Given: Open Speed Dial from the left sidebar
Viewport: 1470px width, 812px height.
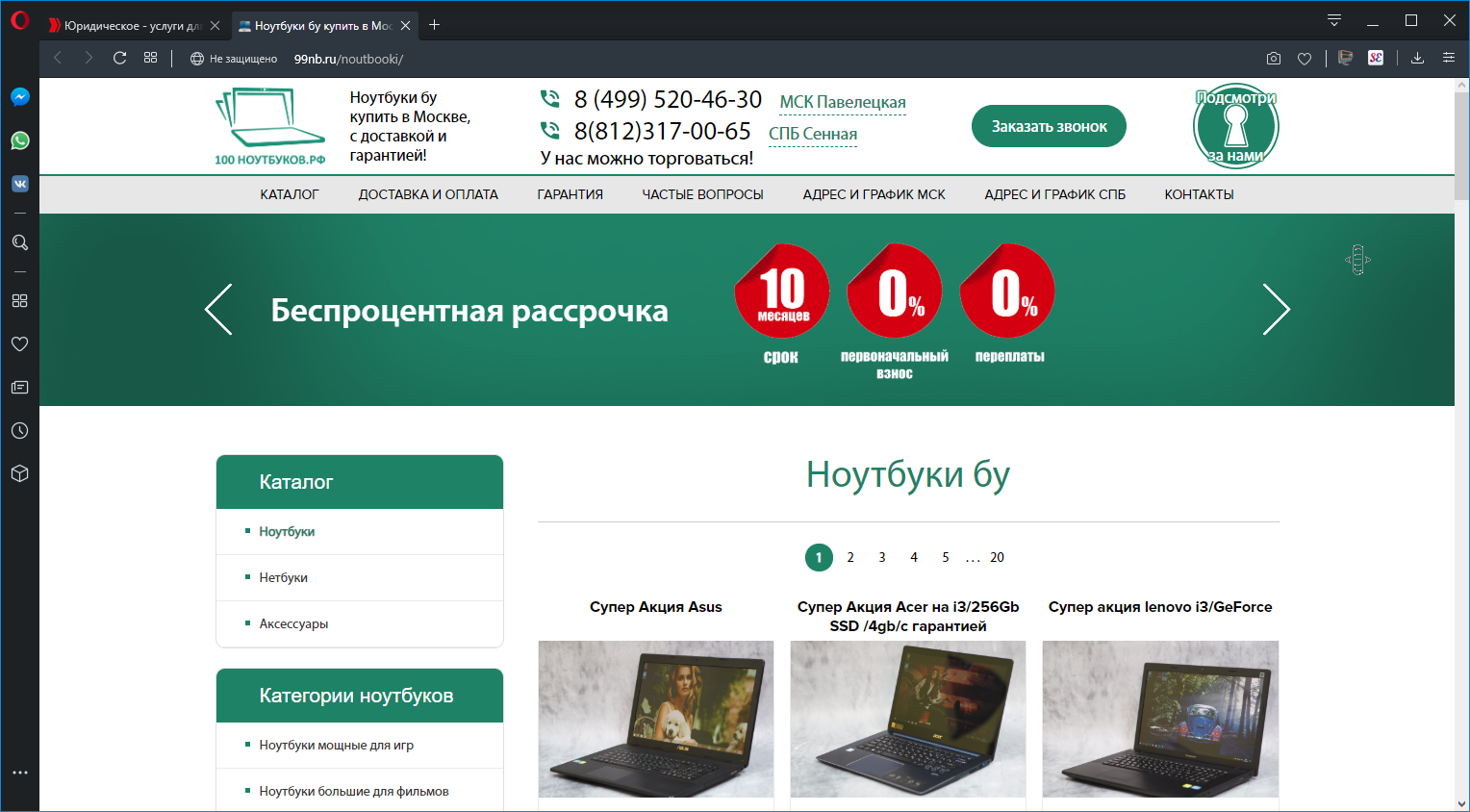Looking at the screenshot, I should pos(20,300).
